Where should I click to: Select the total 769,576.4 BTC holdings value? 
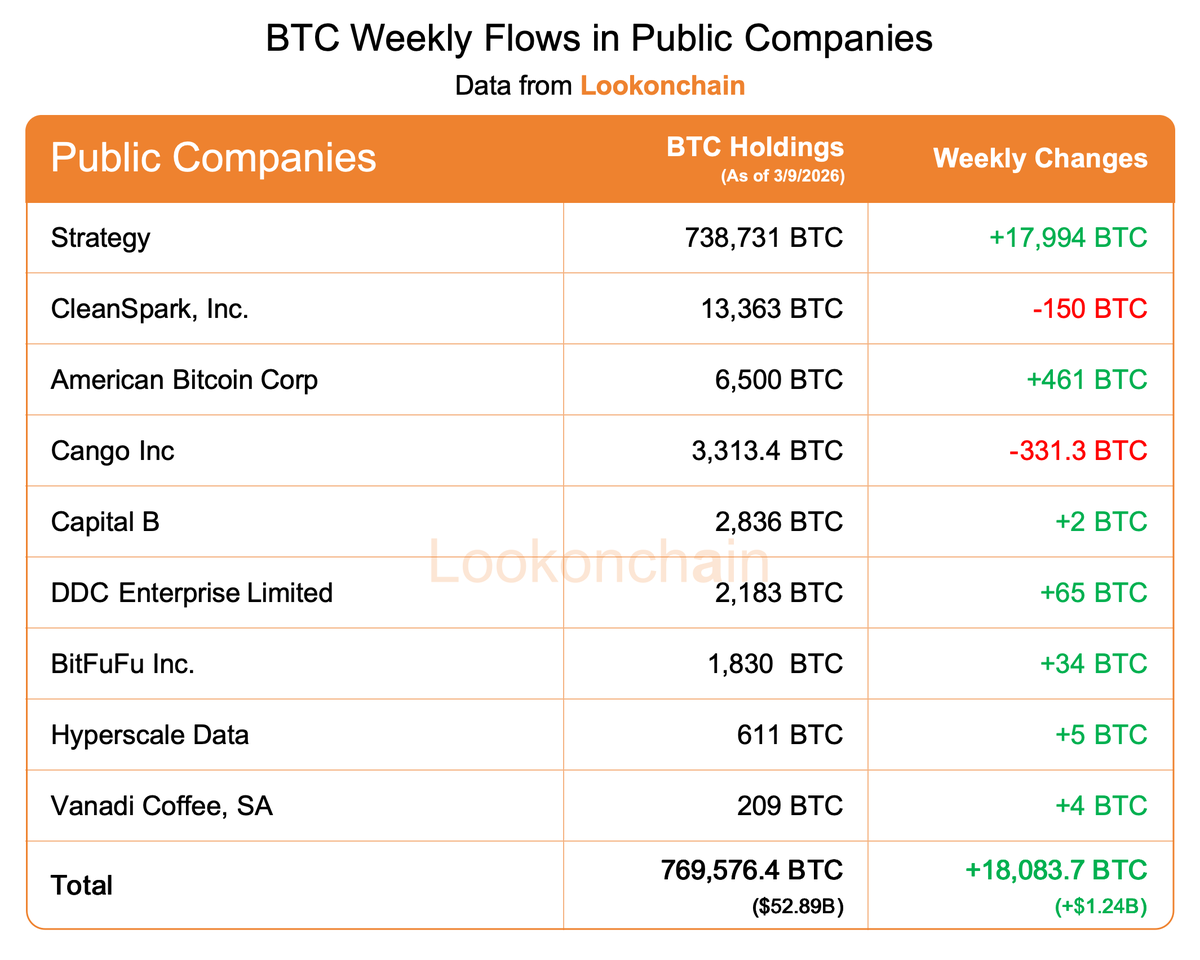coord(751,870)
